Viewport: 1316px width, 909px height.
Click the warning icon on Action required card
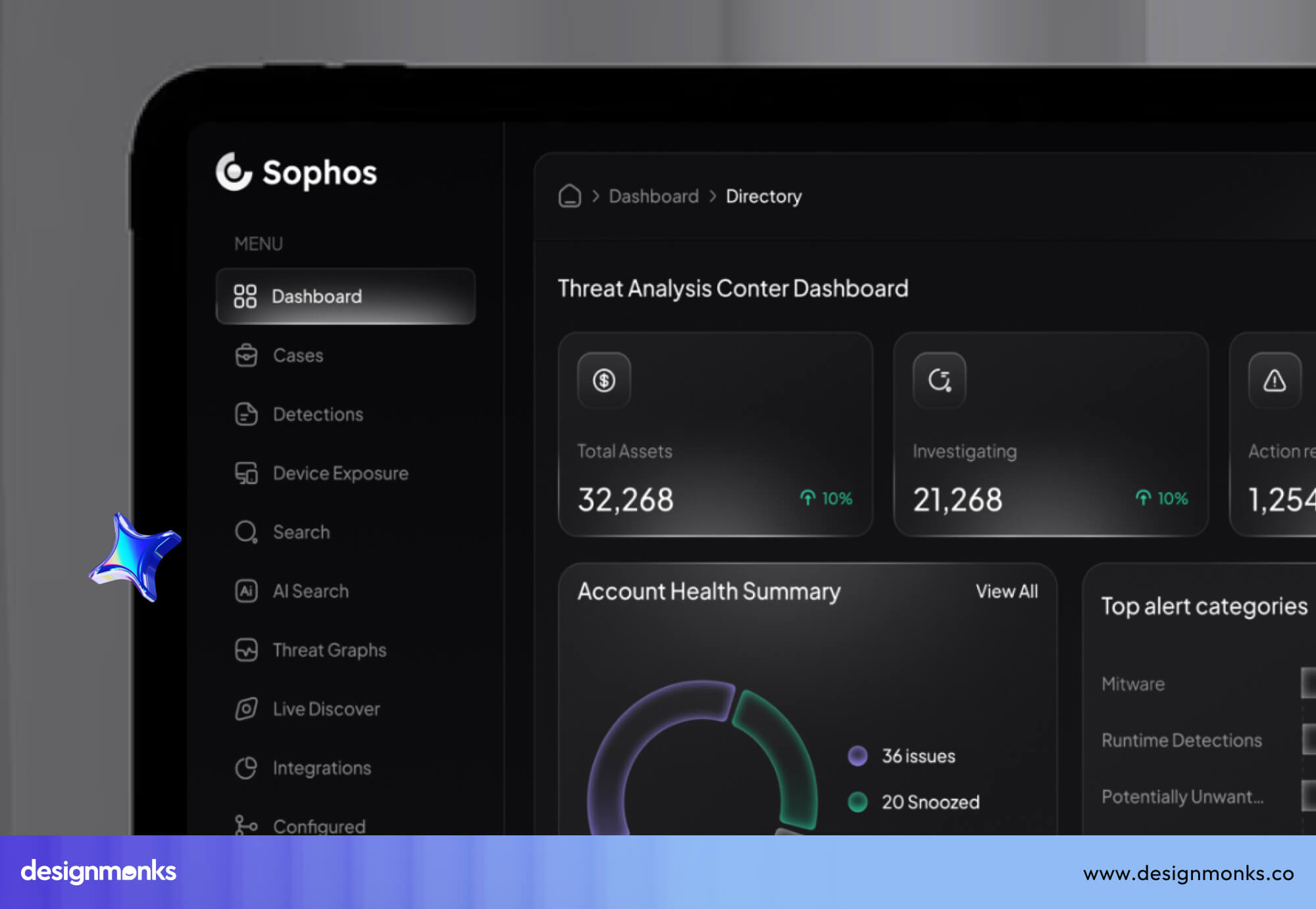pos(1275,380)
